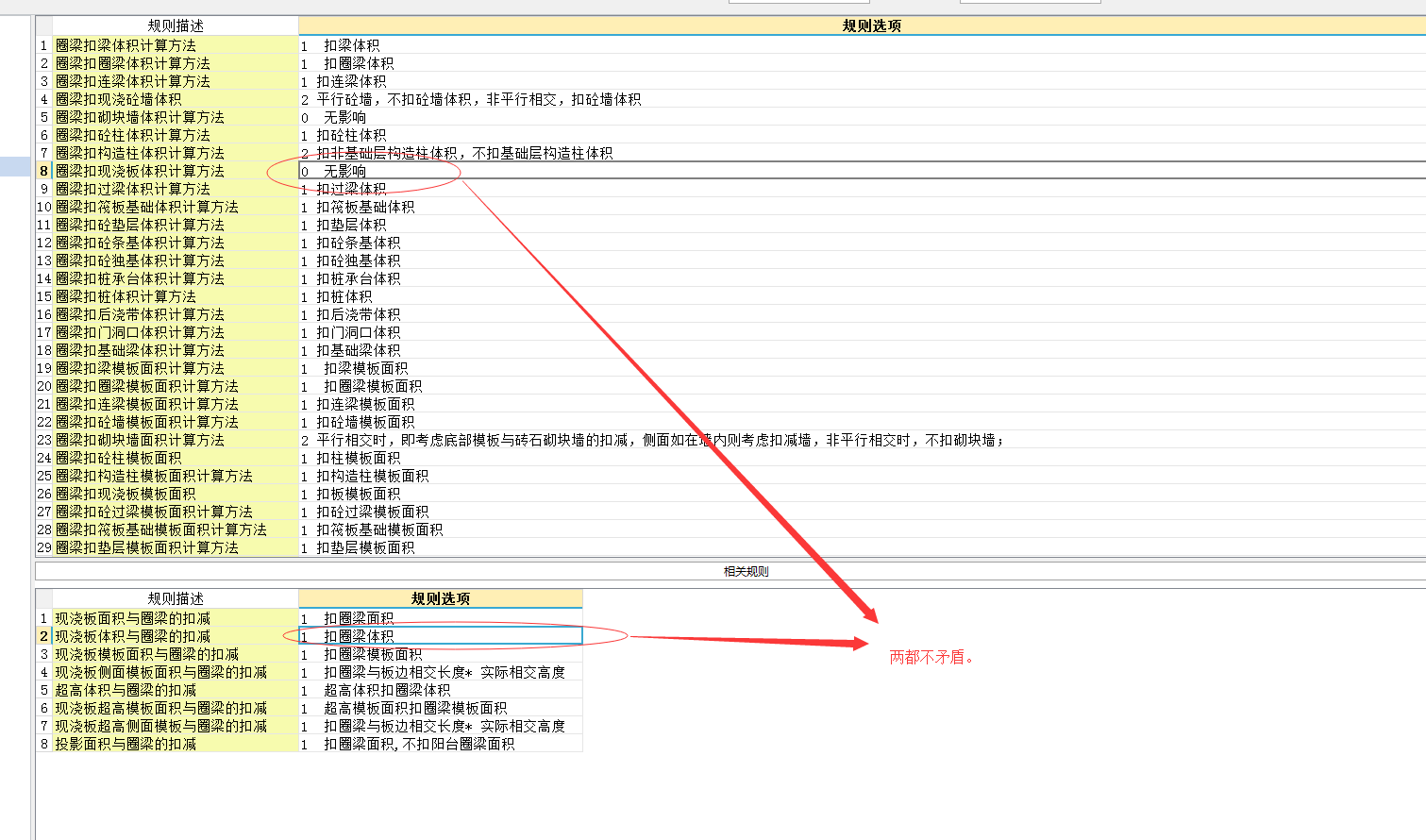Image resolution: width=1426 pixels, height=840 pixels.
Task: Open option cell 扣圈梁体积 in the related rules table
Action: [x=441, y=636]
